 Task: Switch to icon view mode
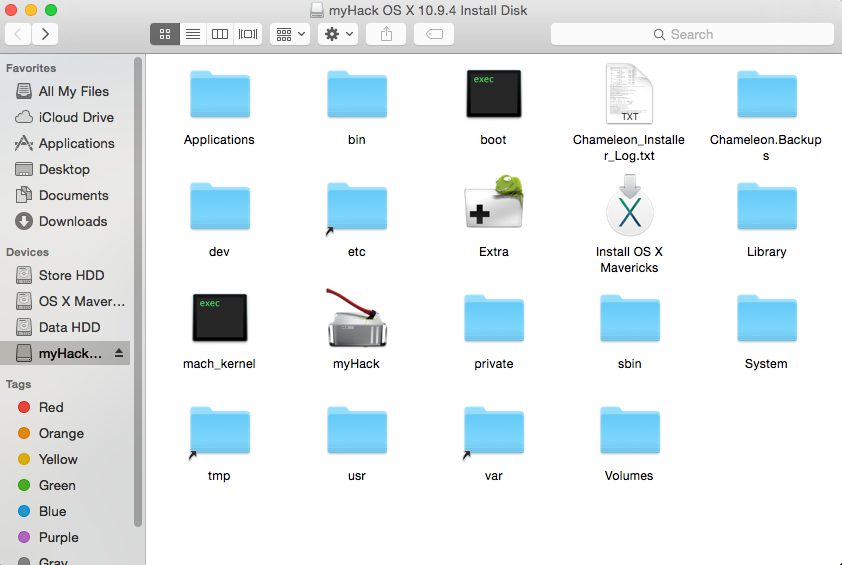click(165, 34)
